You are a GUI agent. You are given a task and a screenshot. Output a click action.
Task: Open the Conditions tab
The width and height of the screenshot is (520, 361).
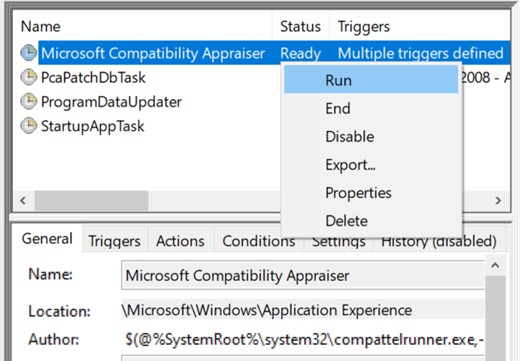click(259, 241)
